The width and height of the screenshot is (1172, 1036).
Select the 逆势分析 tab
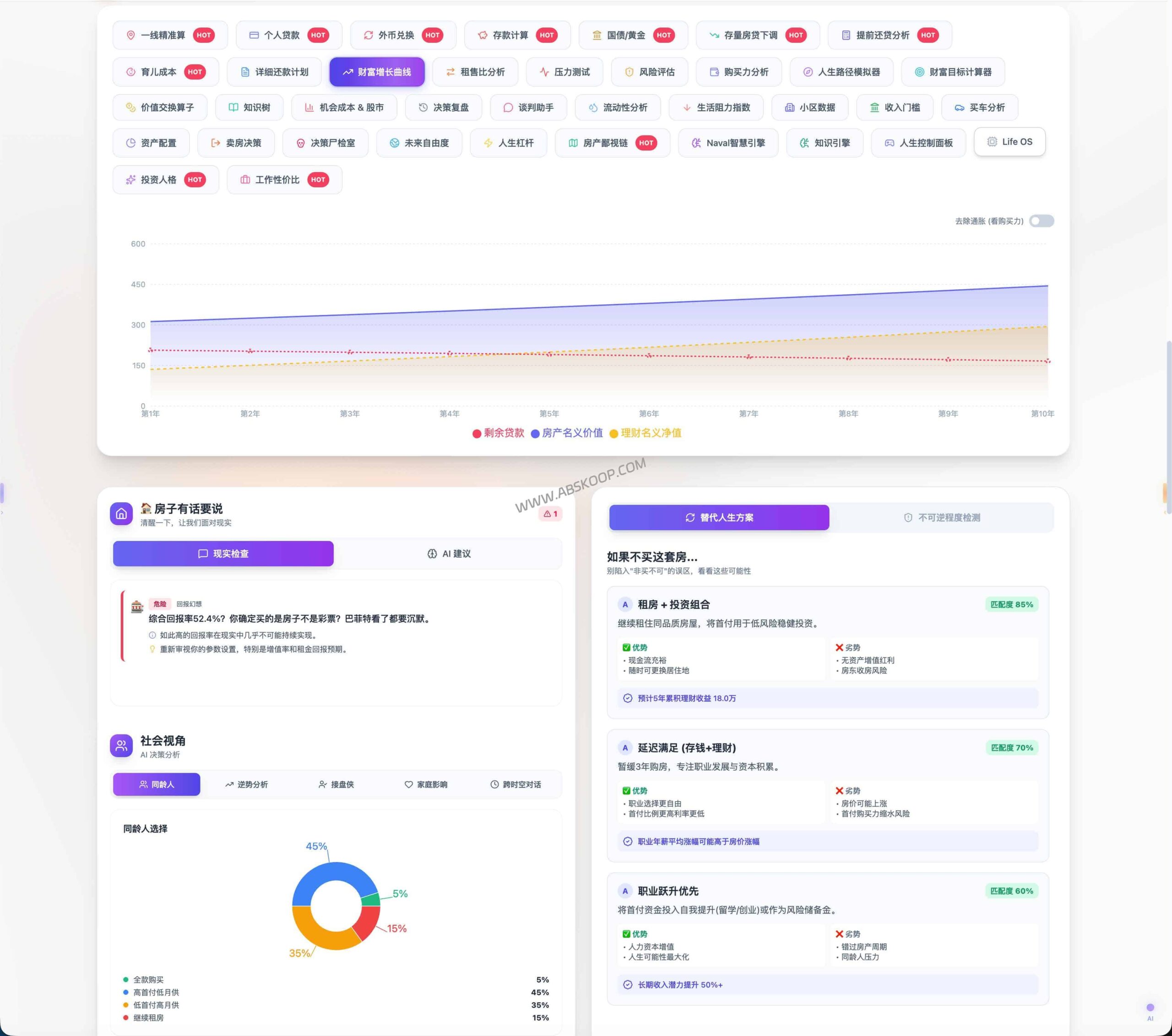pos(247,784)
